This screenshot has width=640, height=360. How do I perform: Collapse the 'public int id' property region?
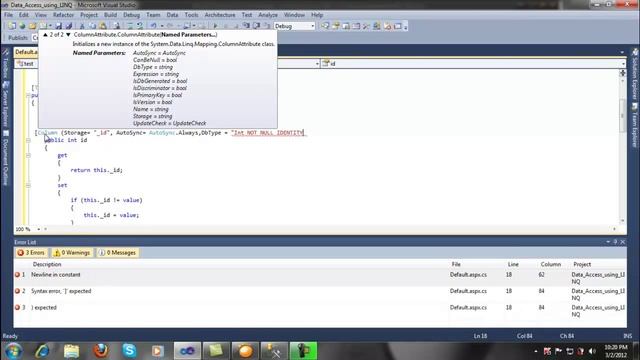28,140
